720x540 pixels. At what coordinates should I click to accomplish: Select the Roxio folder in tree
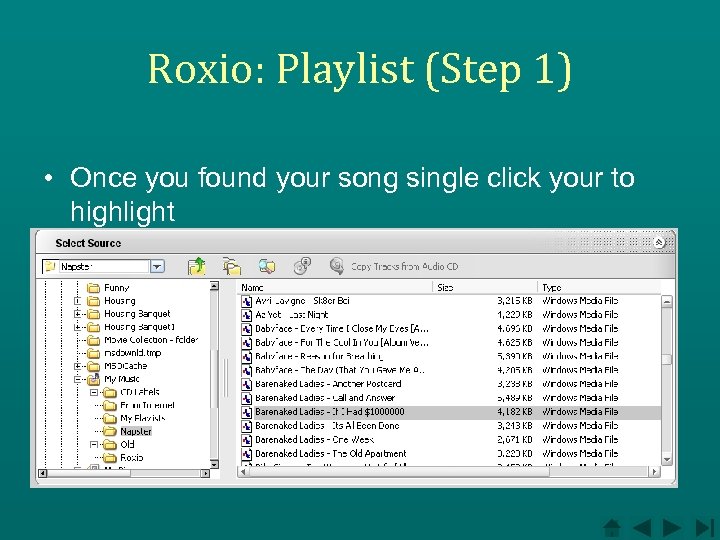(x=132, y=457)
